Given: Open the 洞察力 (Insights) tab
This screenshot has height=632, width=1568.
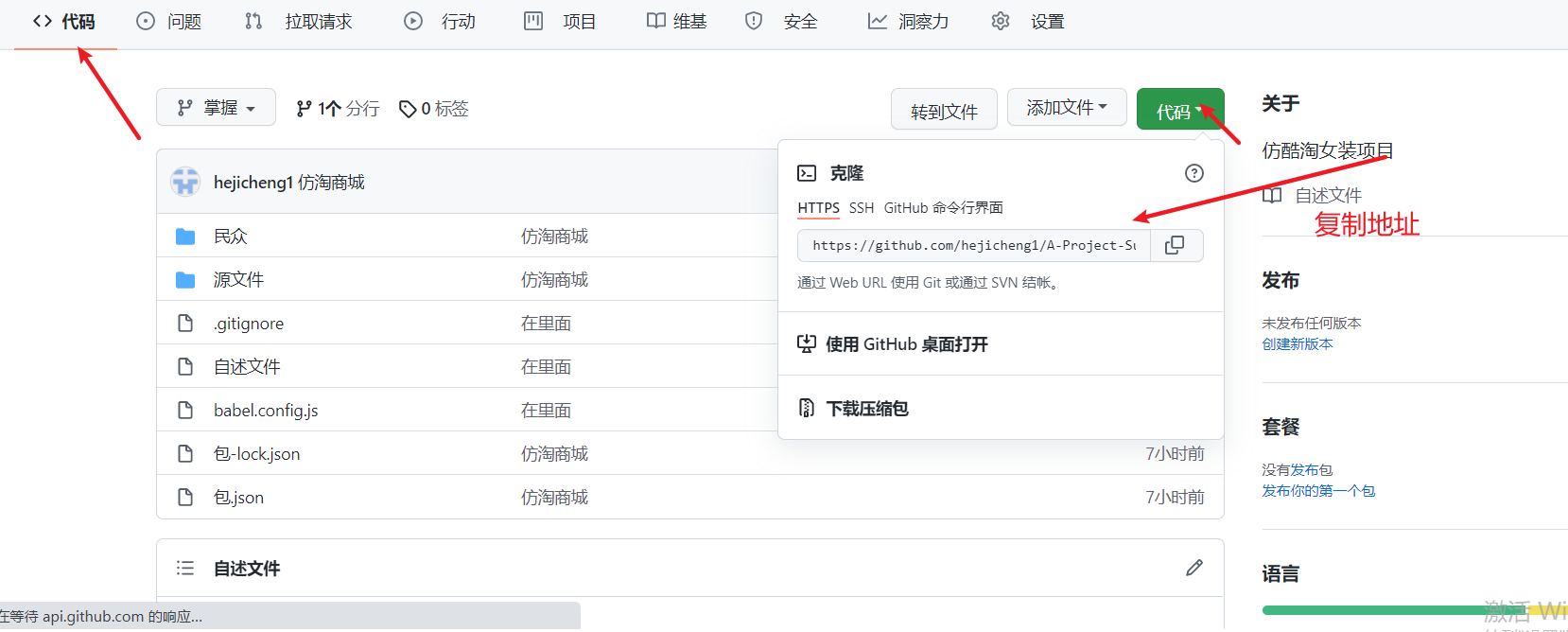Looking at the screenshot, I should pos(908,22).
